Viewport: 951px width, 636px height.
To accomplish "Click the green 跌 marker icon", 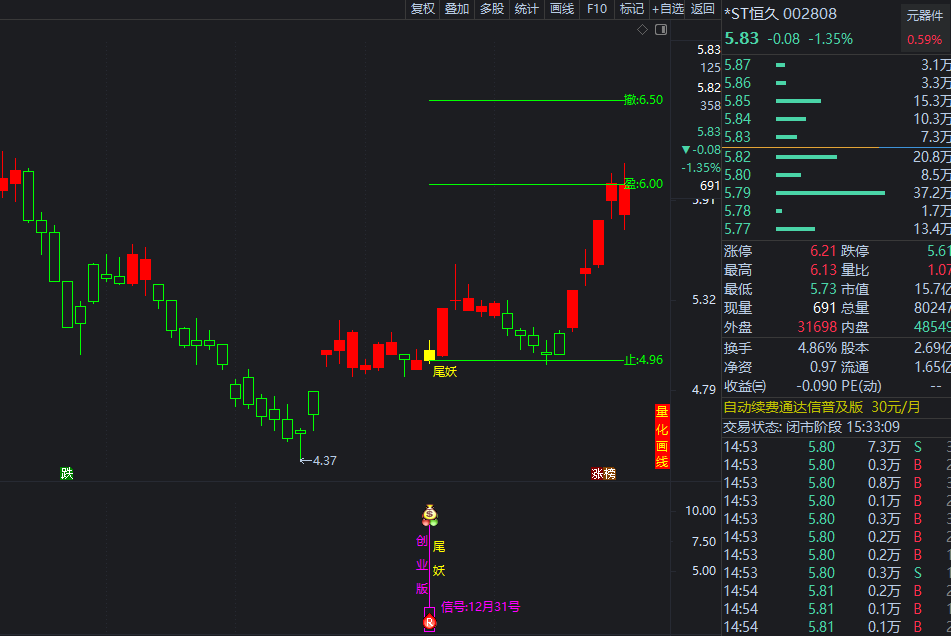I will (66, 473).
